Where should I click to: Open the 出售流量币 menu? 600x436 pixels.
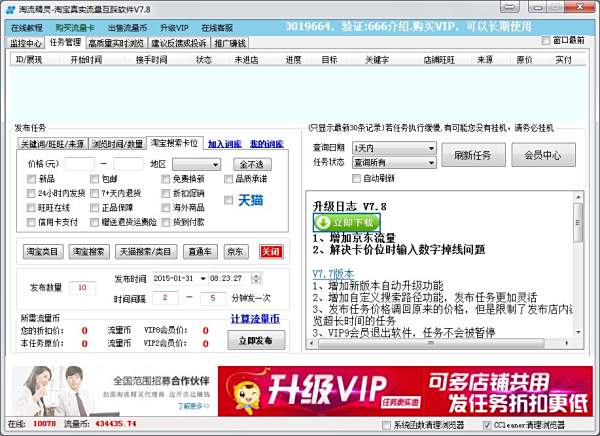pos(127,28)
